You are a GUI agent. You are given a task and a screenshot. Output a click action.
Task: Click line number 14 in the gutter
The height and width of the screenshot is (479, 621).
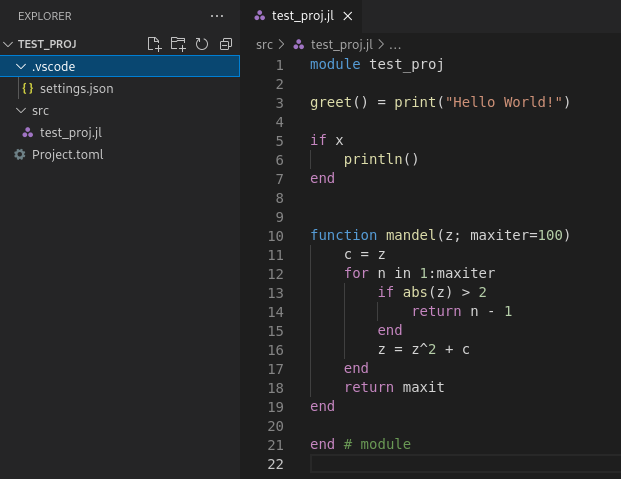coord(275,312)
